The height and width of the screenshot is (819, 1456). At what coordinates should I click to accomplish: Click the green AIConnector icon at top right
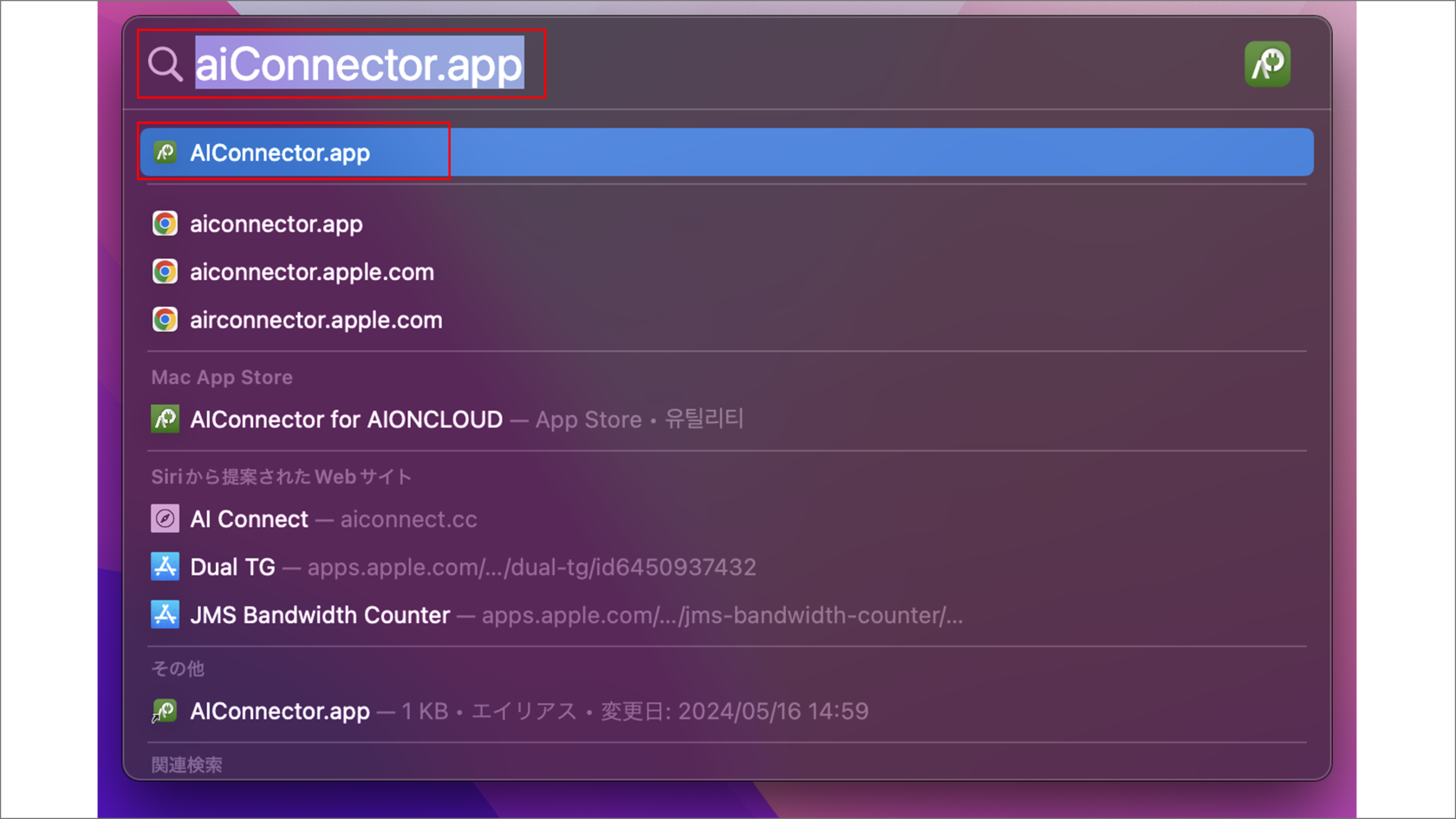point(1267,64)
